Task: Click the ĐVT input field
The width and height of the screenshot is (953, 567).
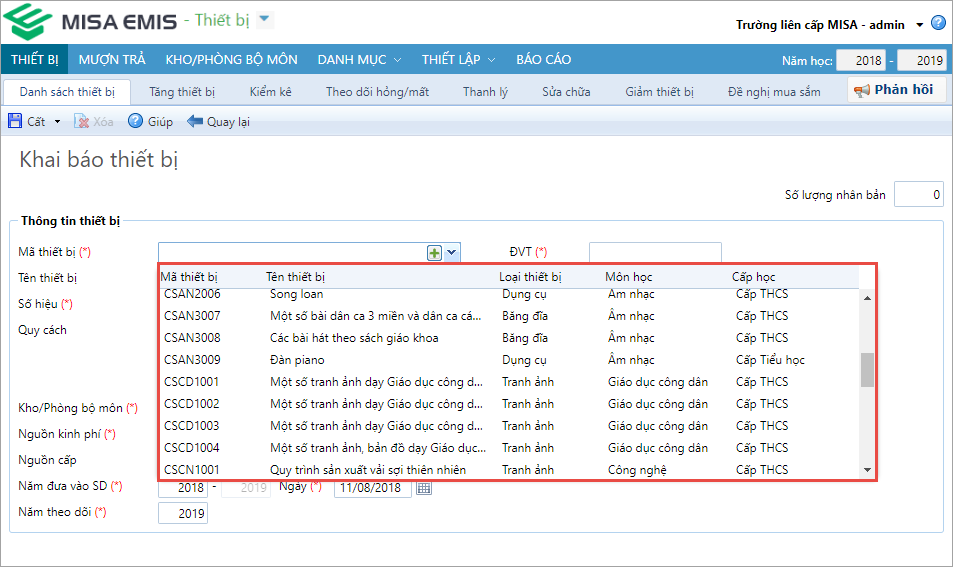Action: click(655, 253)
